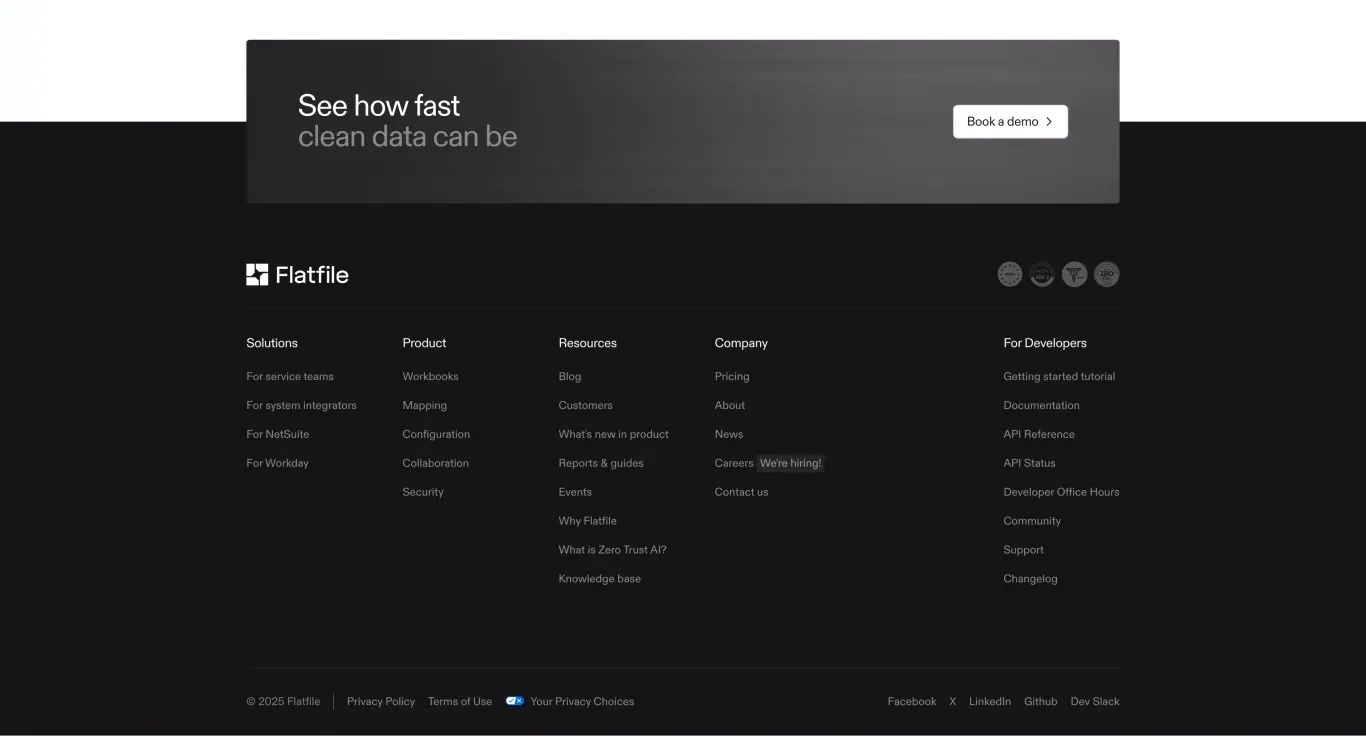1366x736 pixels.
Task: Open What is Zero Trust AI? link
Action: click(x=612, y=551)
